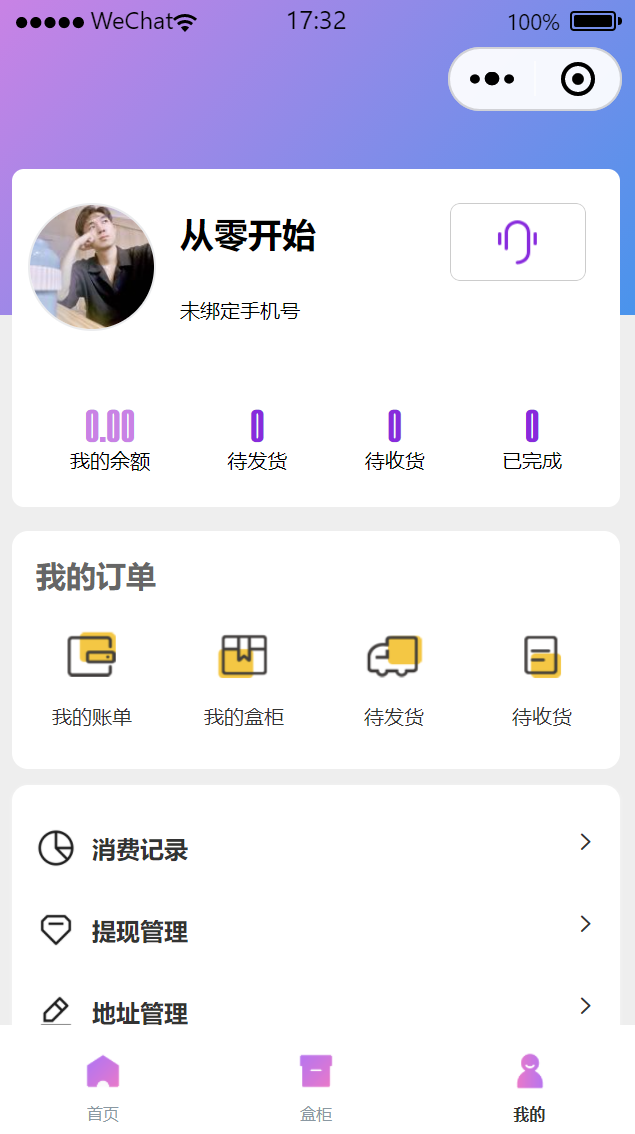This screenshot has height=1134, width=635.
Task: Open 我的盒柜 box icon
Action: coord(243,656)
